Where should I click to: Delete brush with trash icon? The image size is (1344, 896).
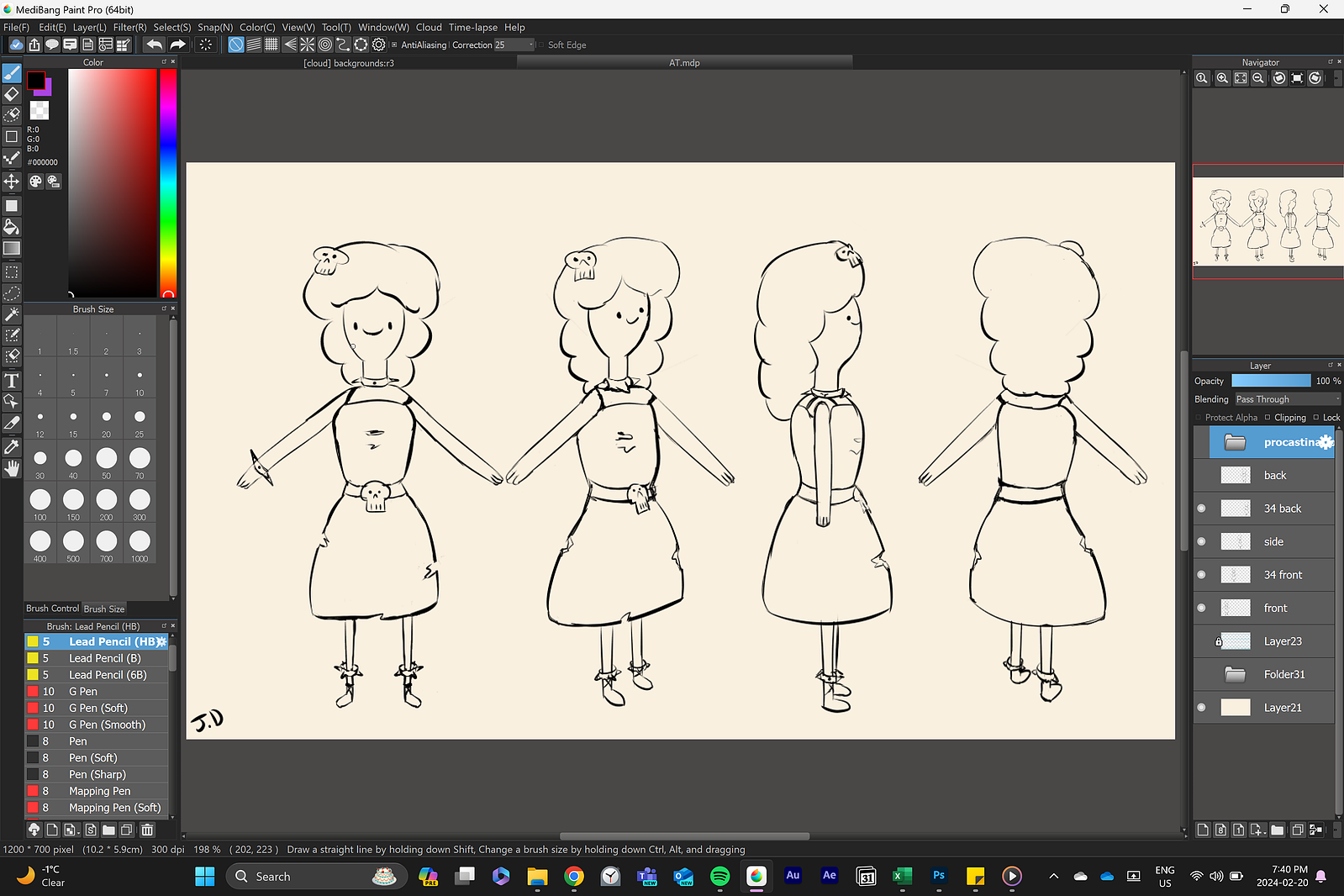click(147, 830)
